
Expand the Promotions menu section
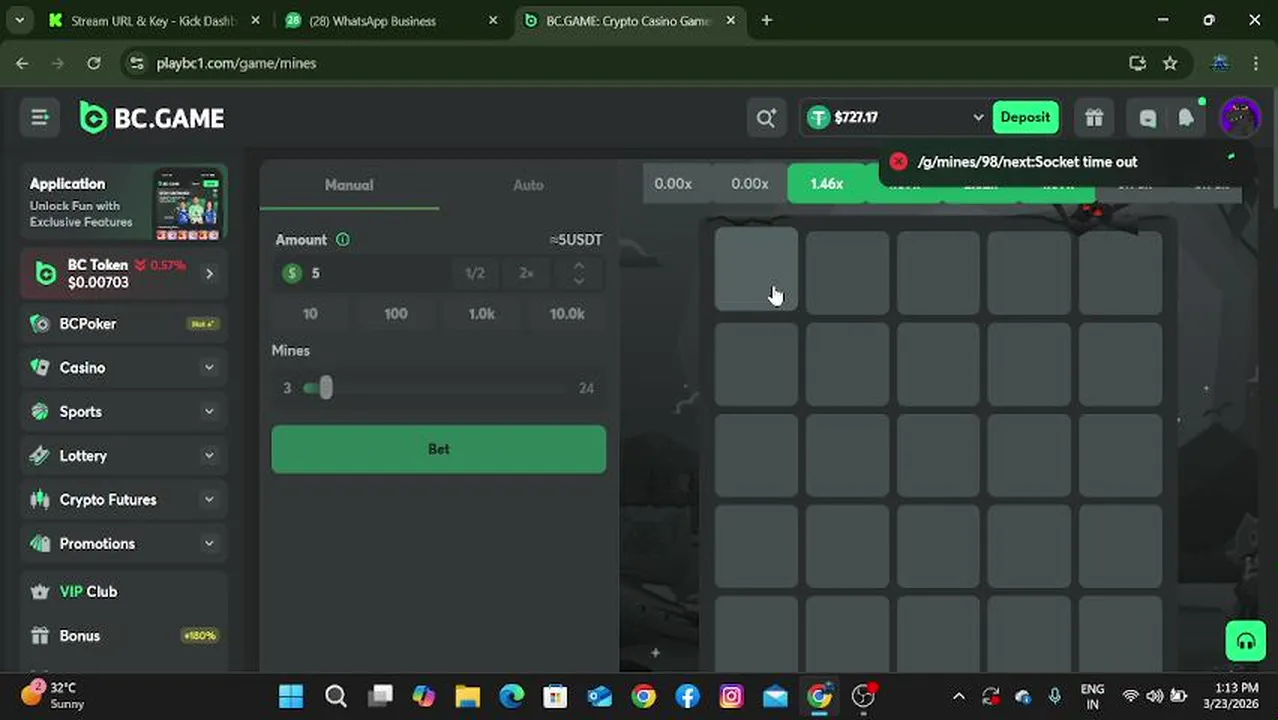pyautogui.click(x=209, y=544)
